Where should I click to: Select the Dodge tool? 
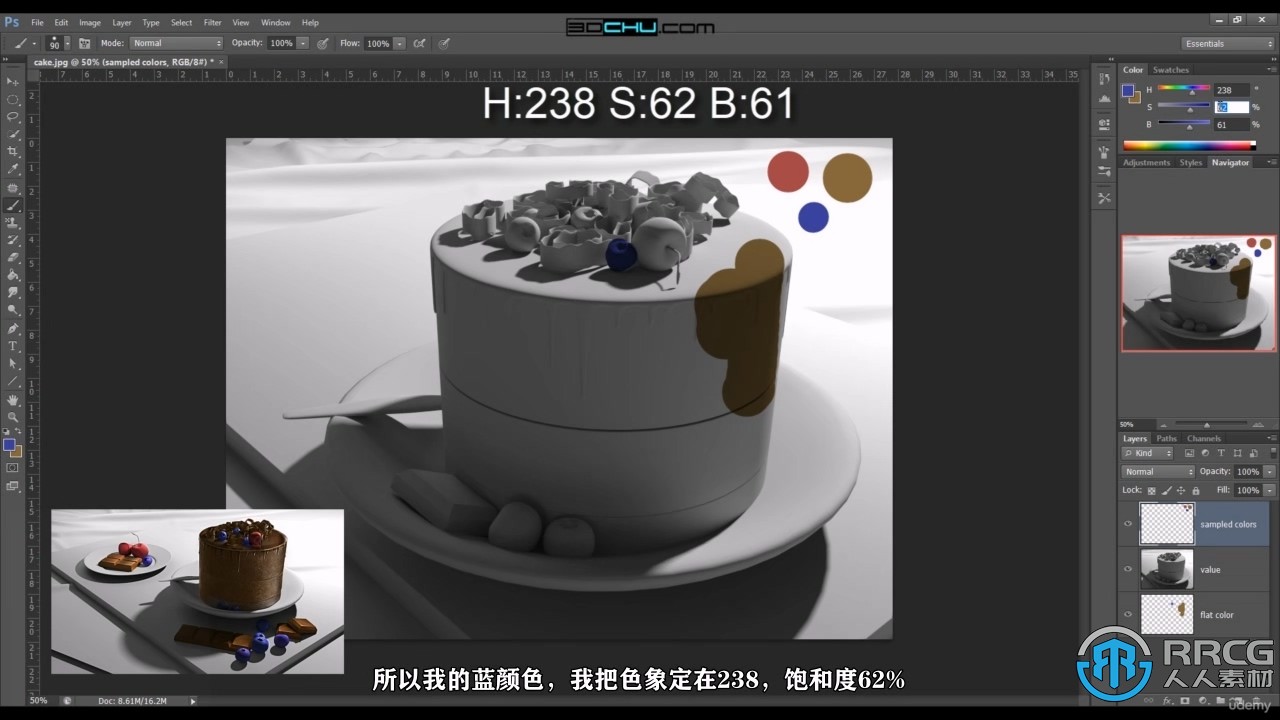13,310
